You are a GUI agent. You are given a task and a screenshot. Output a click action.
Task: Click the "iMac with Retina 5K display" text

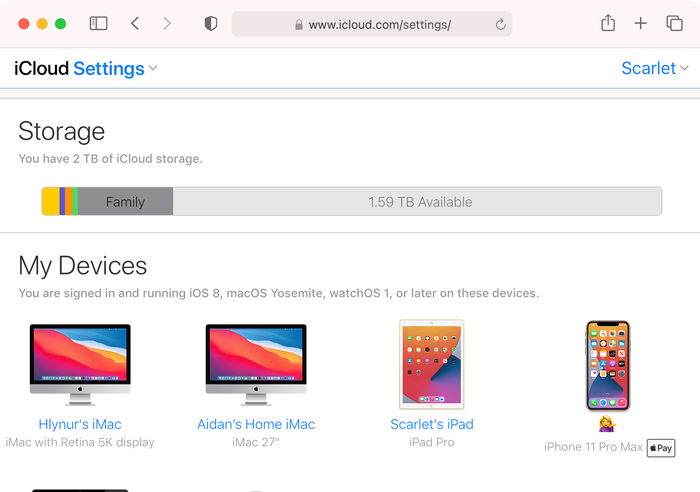coord(80,442)
